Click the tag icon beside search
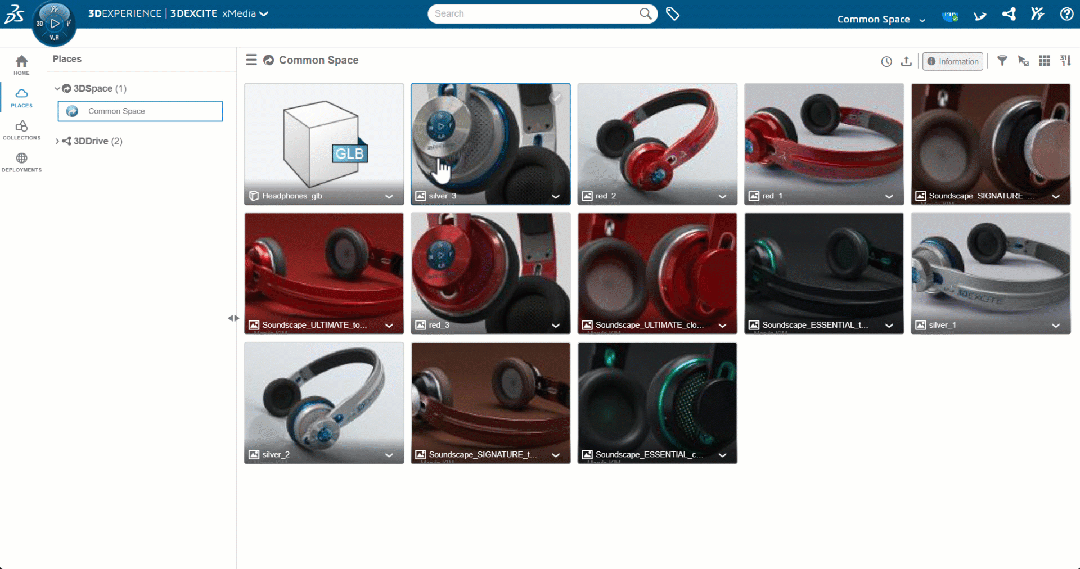1080x569 pixels. click(673, 14)
